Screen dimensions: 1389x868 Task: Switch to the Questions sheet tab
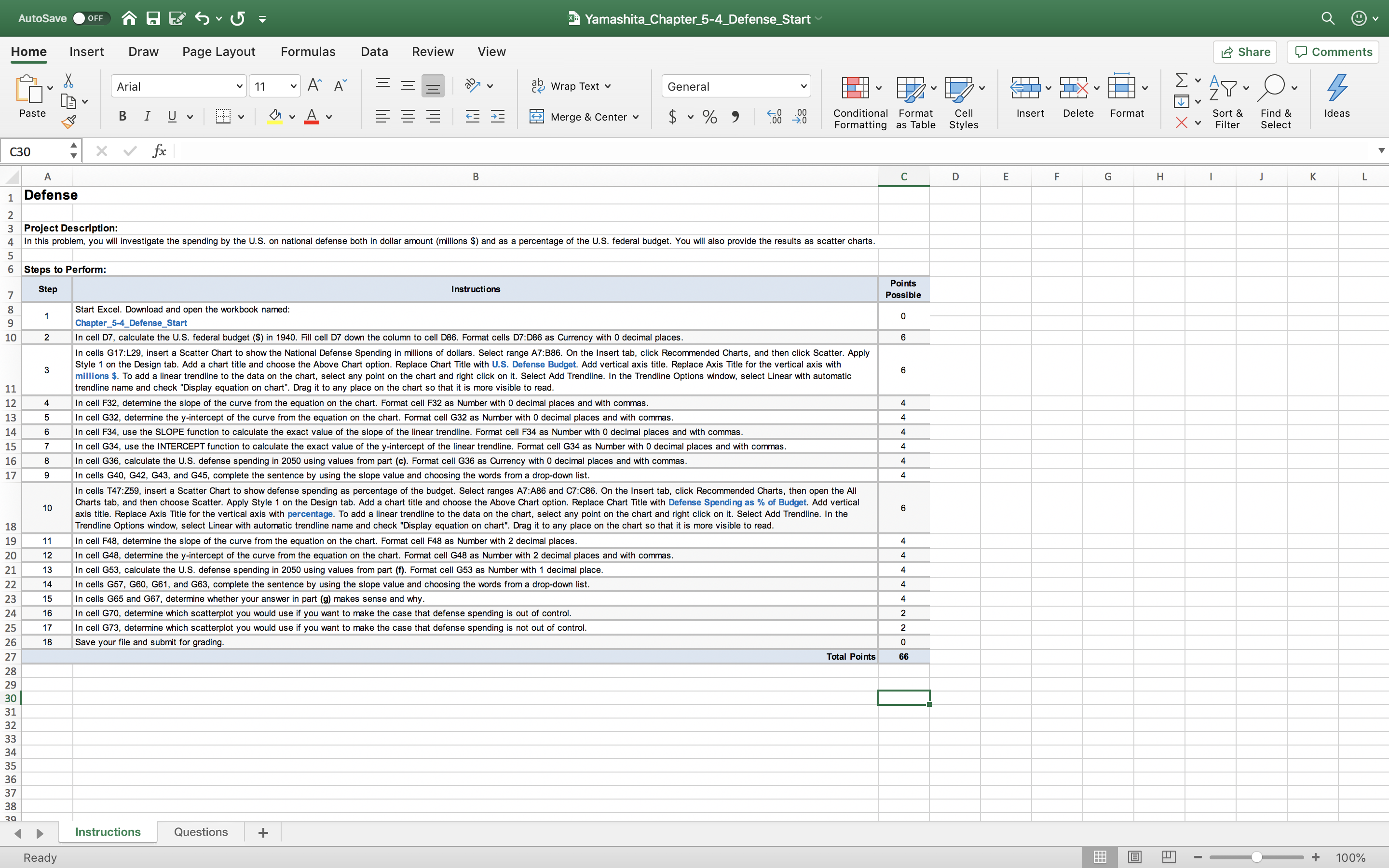[201, 832]
